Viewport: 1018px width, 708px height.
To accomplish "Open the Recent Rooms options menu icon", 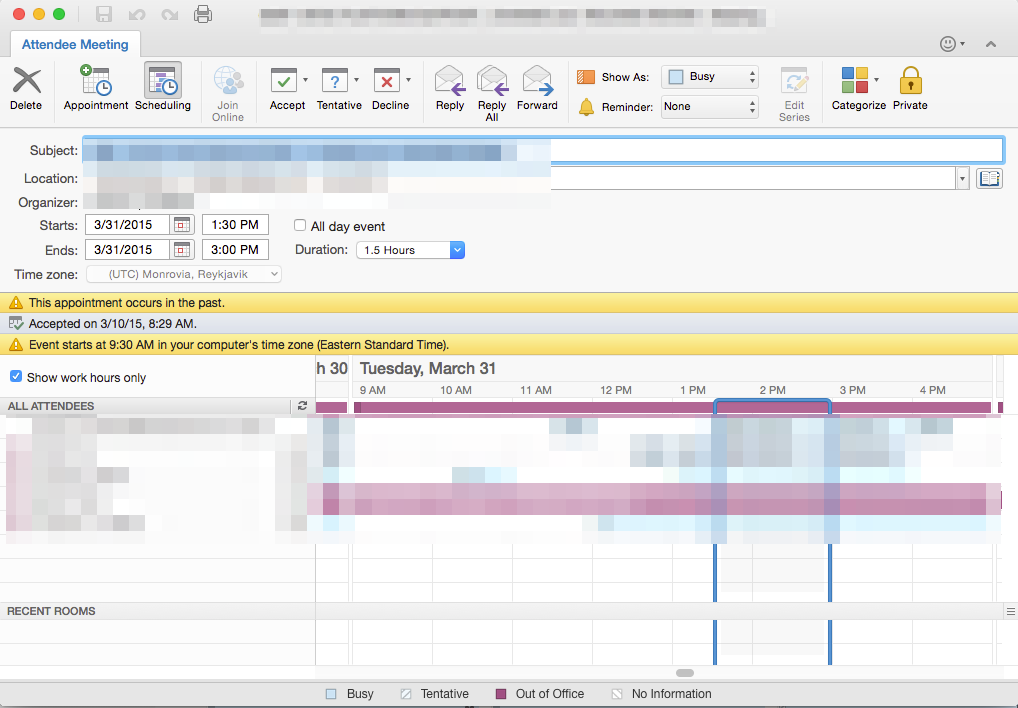I will pos(1011,611).
